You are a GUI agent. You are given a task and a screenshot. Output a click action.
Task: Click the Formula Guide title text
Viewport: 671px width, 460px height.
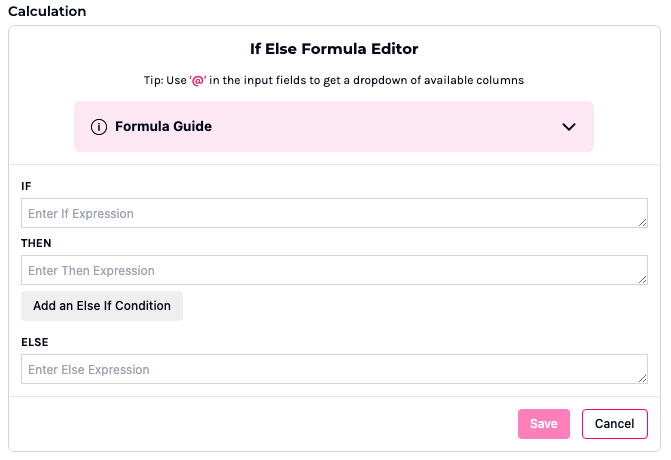pos(163,127)
